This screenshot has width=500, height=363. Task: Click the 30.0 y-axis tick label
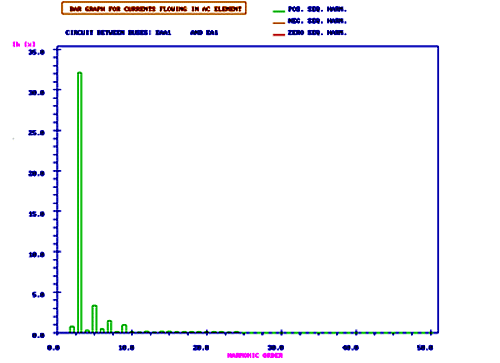coord(37,92)
